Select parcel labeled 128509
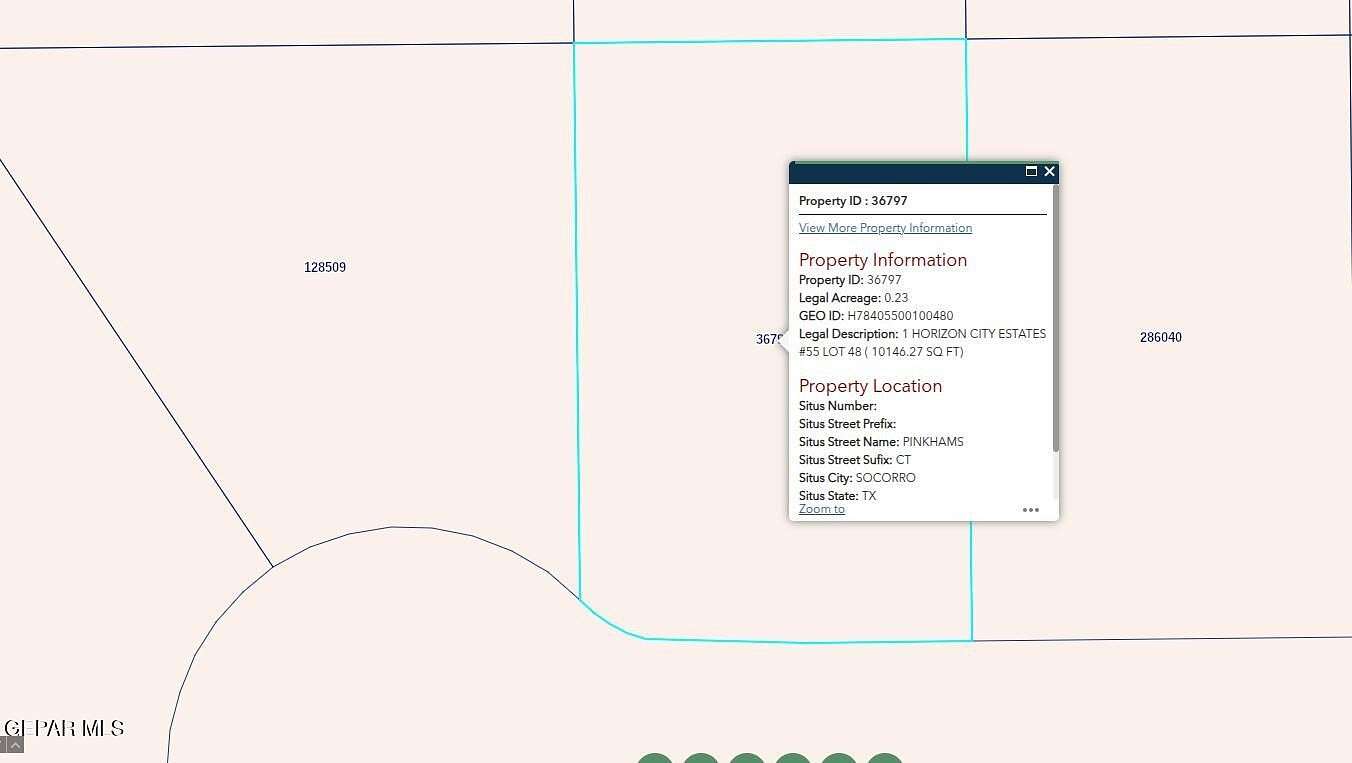The width and height of the screenshot is (1352, 763). (x=324, y=267)
